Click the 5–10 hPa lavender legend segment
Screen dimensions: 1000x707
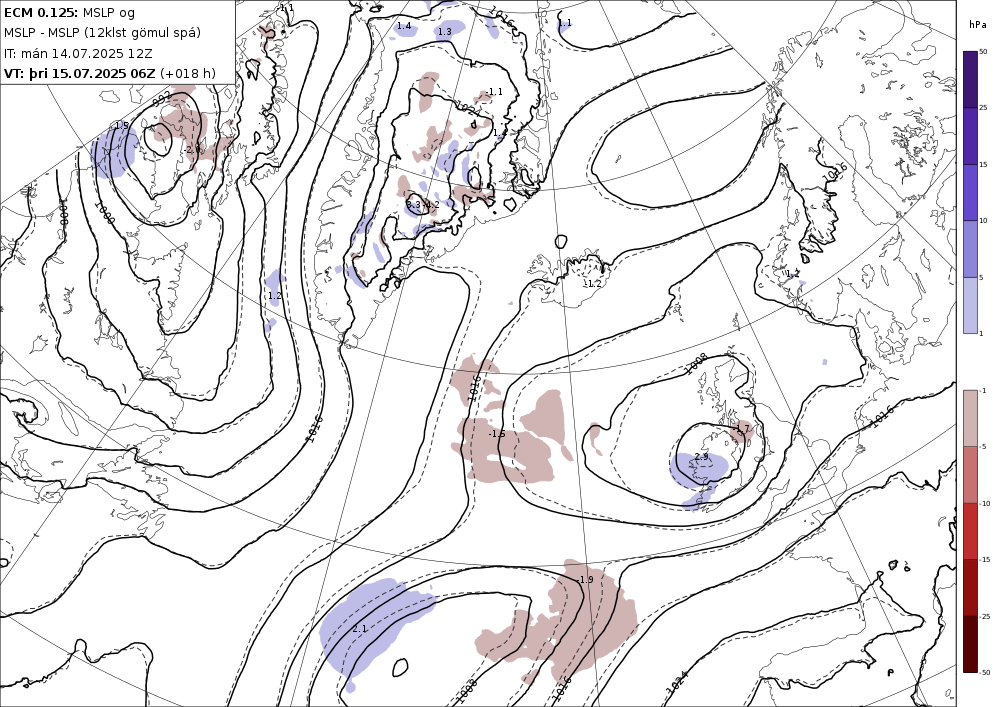click(970, 249)
